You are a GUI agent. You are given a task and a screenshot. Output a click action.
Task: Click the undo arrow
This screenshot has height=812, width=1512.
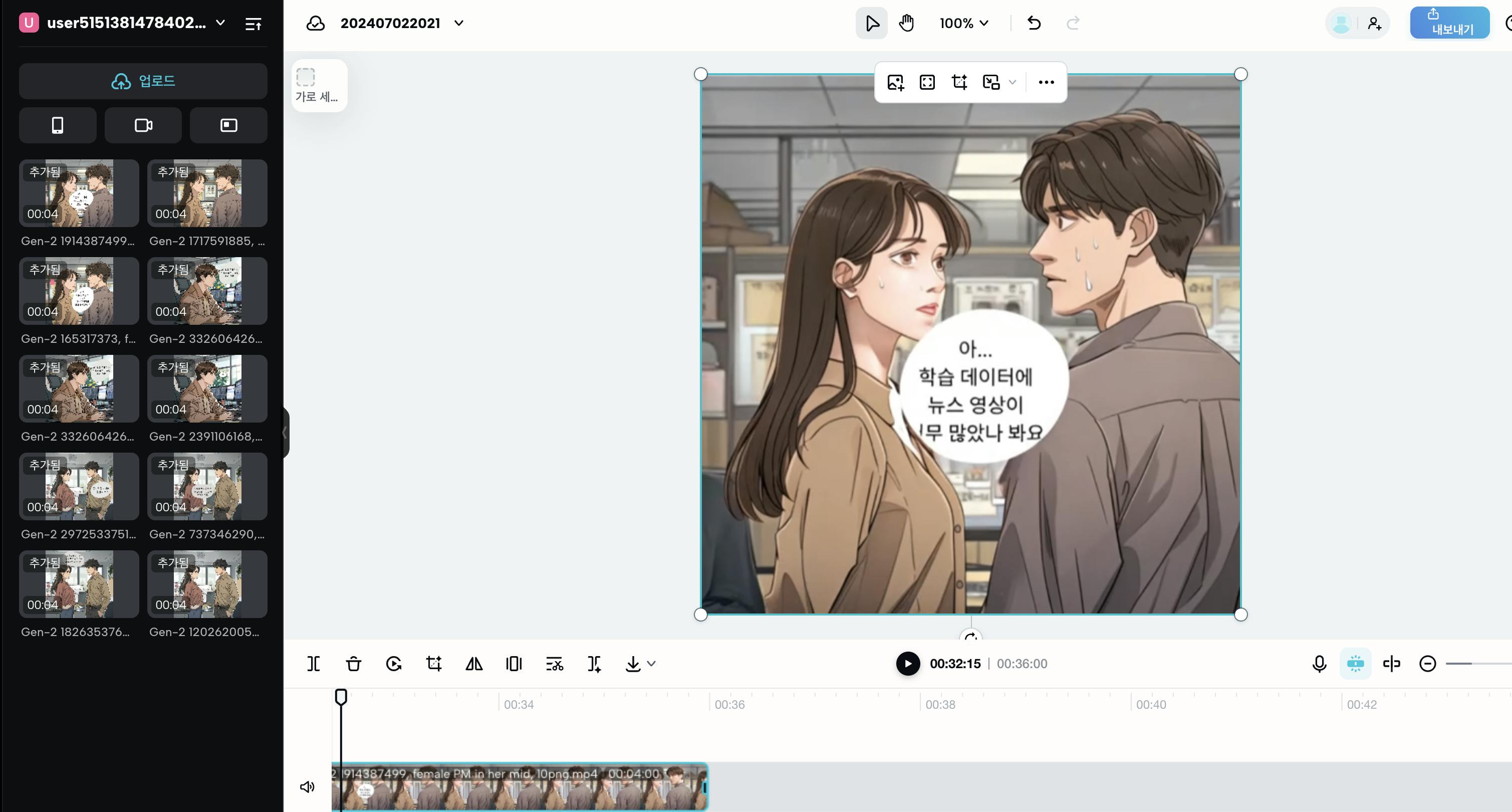pos(1034,23)
